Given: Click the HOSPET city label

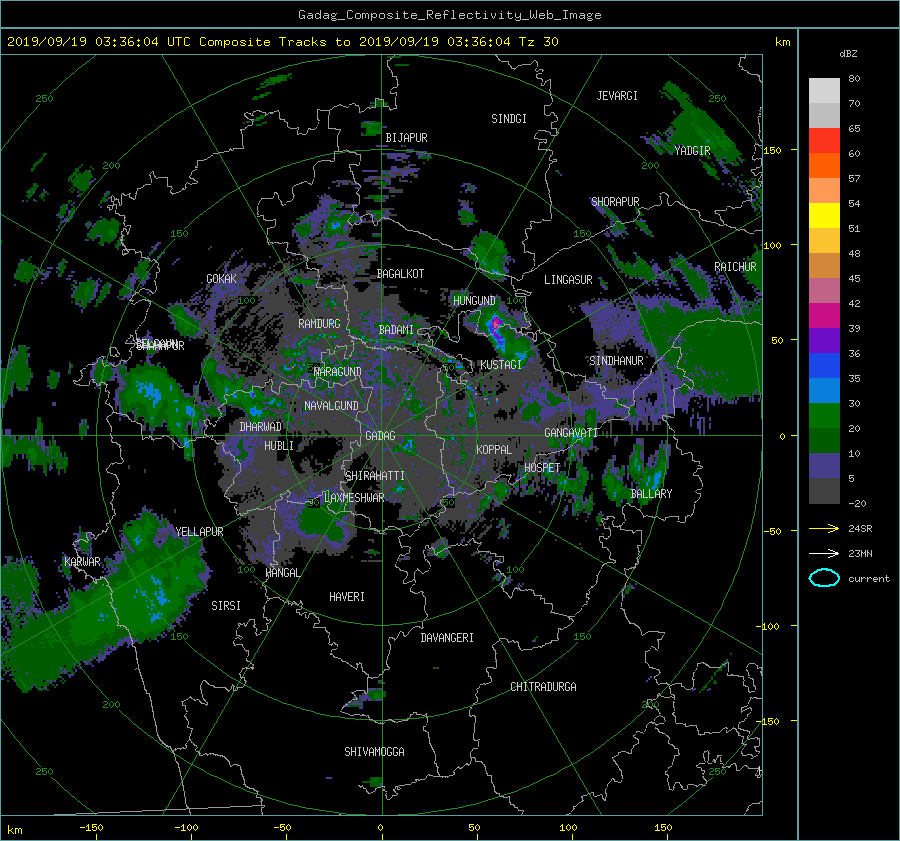Looking at the screenshot, I should pyautogui.click(x=542, y=468).
